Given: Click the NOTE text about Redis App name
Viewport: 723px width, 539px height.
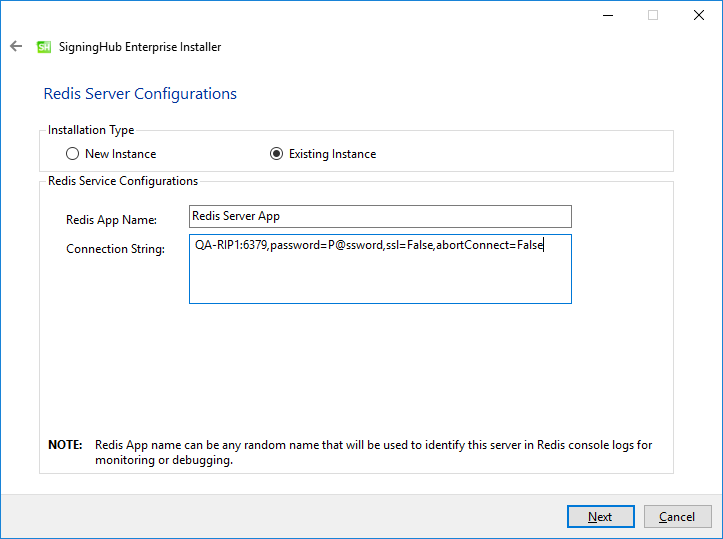Looking at the screenshot, I should [x=350, y=452].
